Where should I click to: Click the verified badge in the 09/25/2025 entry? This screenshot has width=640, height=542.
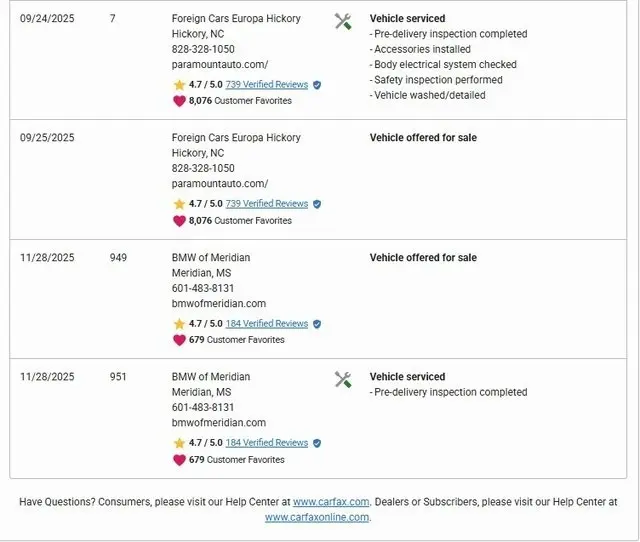[x=317, y=204]
